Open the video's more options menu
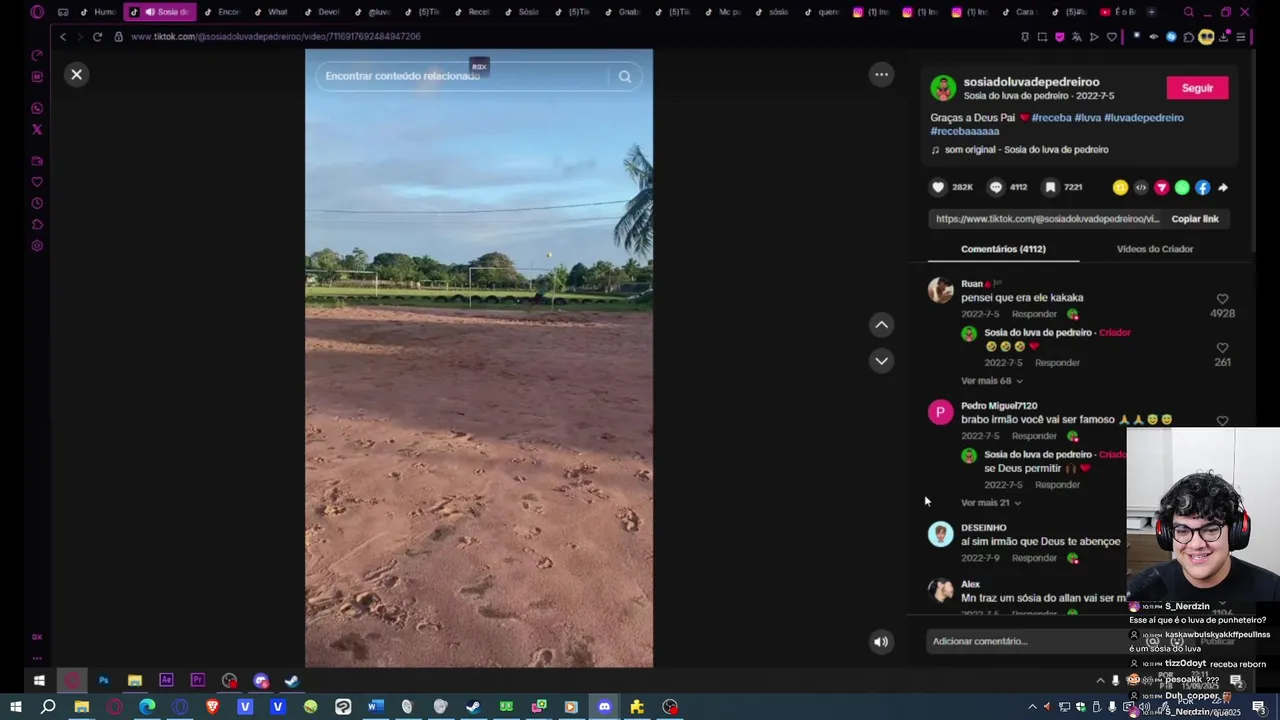The height and width of the screenshot is (720, 1280). pos(881,74)
